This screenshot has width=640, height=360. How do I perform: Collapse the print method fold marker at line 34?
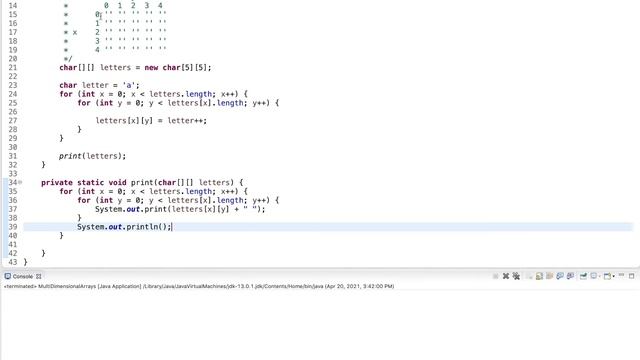coord(20,182)
